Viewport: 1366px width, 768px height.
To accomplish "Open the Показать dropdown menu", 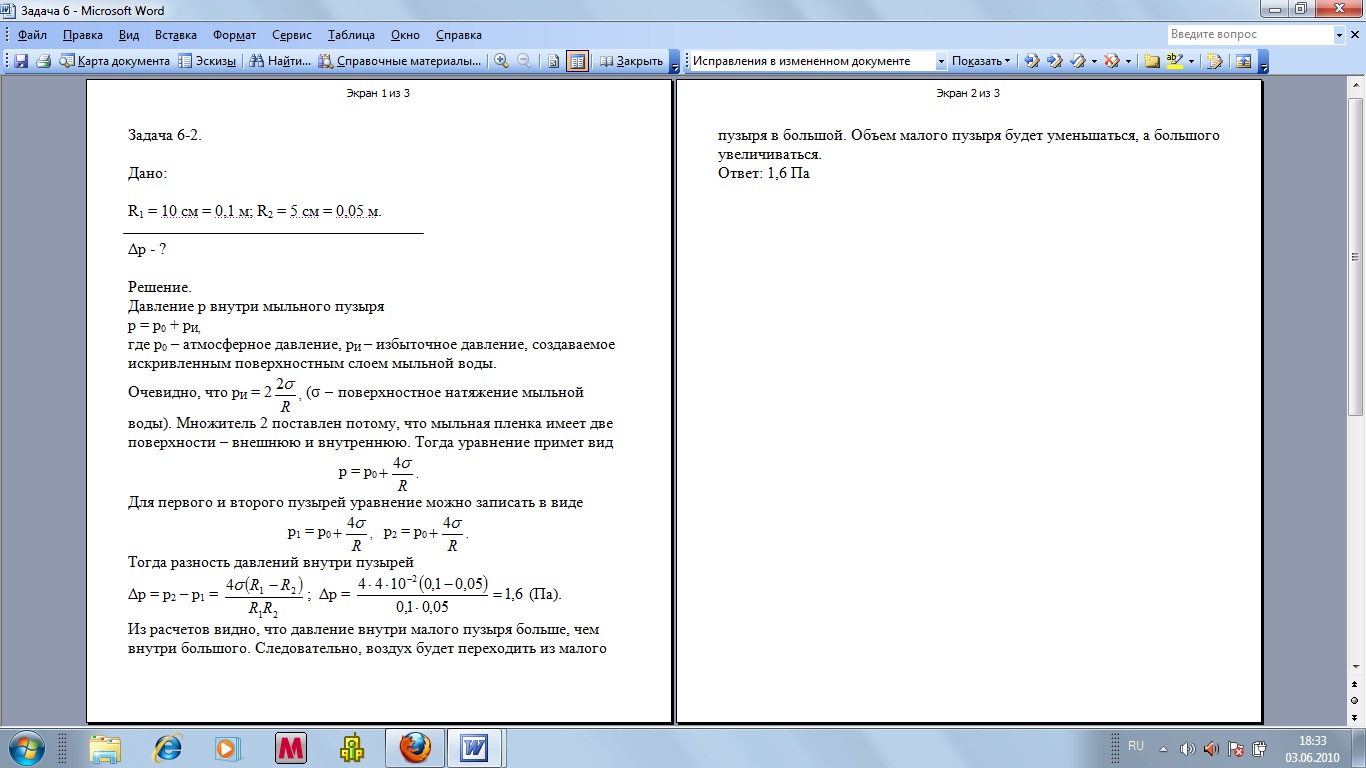I will pos(981,61).
